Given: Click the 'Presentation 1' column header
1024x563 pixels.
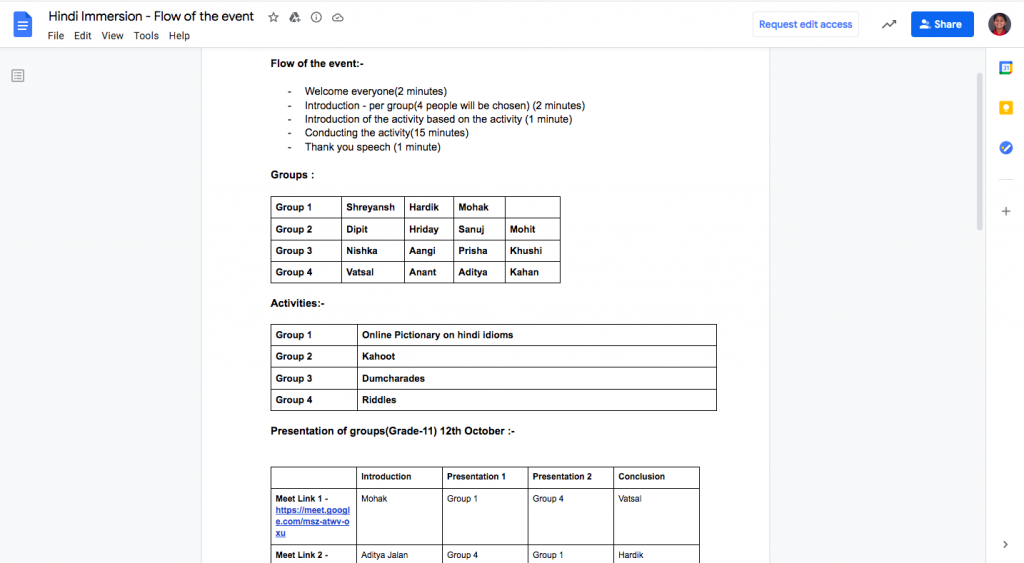Looking at the screenshot, I should (485, 477).
